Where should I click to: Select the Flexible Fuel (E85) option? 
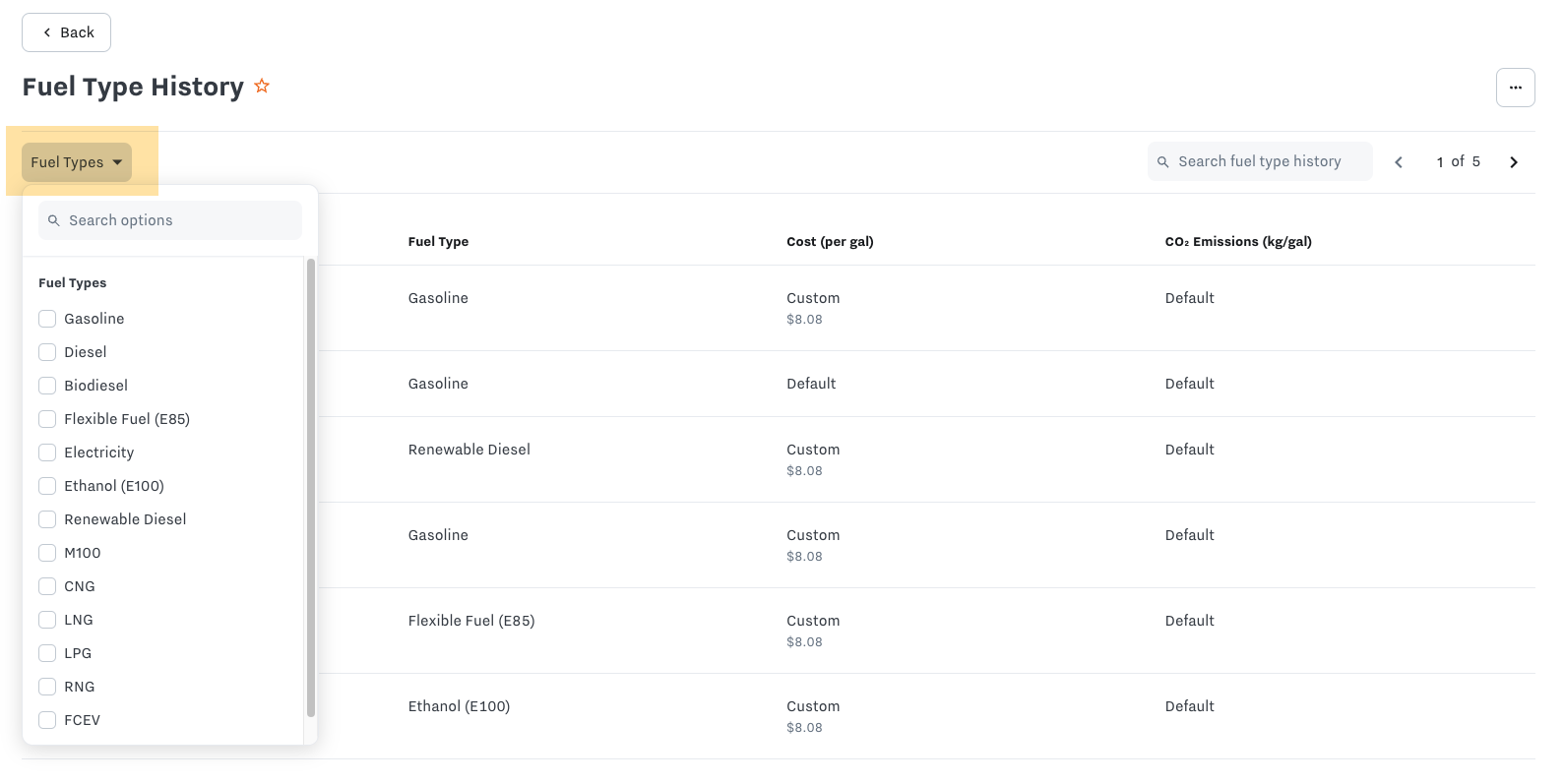[47, 419]
